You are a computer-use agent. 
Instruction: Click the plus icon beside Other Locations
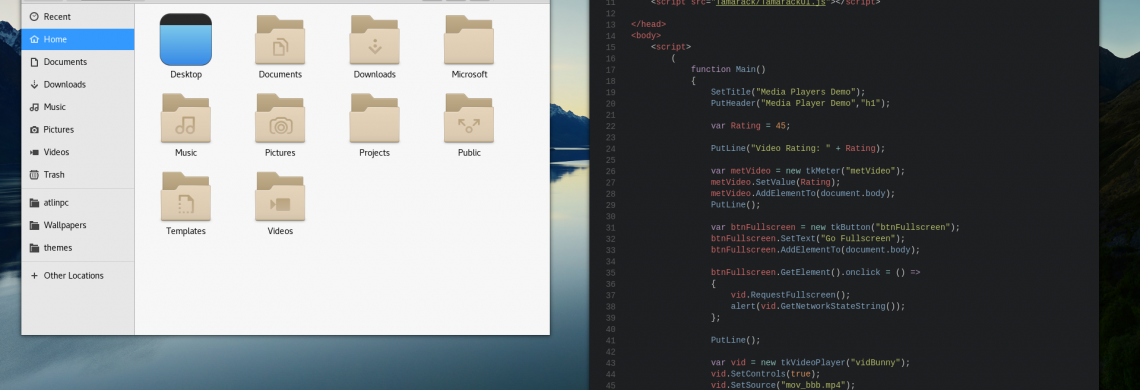tap(34, 276)
